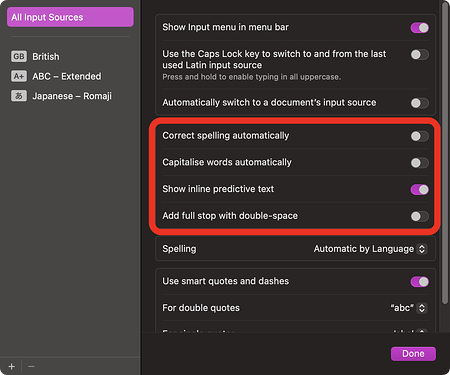Click the Done button
This screenshot has height=375, width=450.
pos(413,354)
